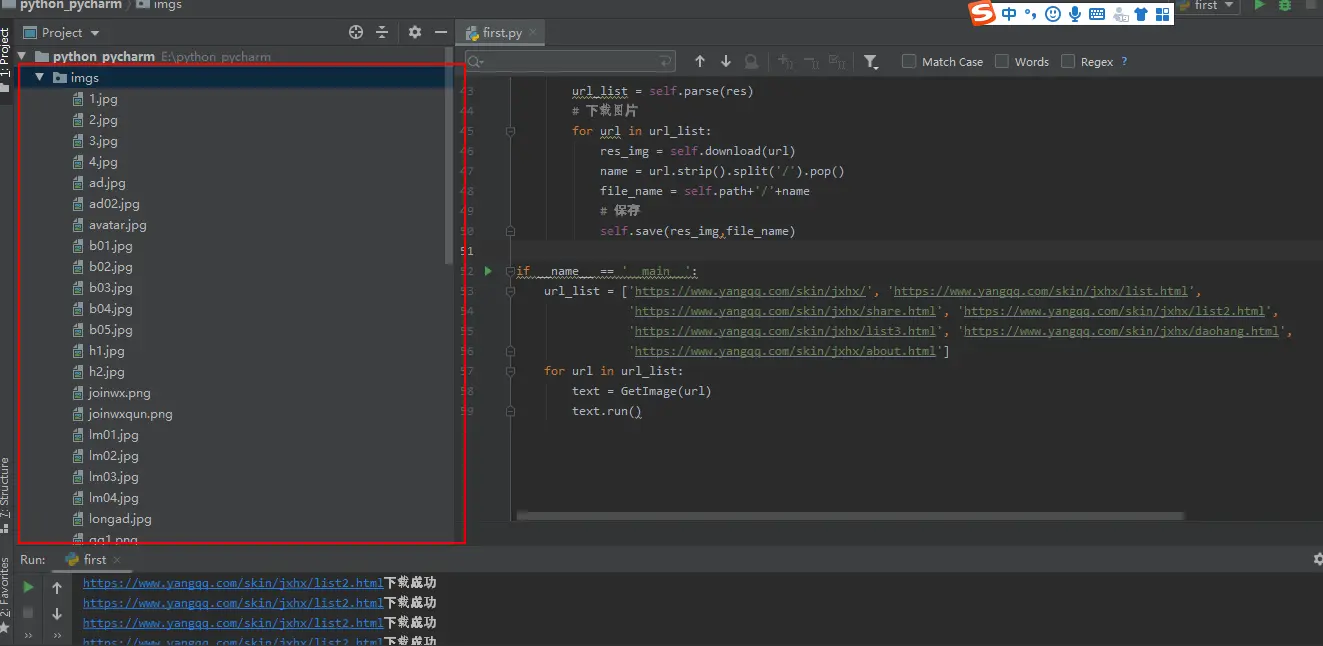
Task: Run the program with top toolbar green arrow
Action: [1260, 5]
